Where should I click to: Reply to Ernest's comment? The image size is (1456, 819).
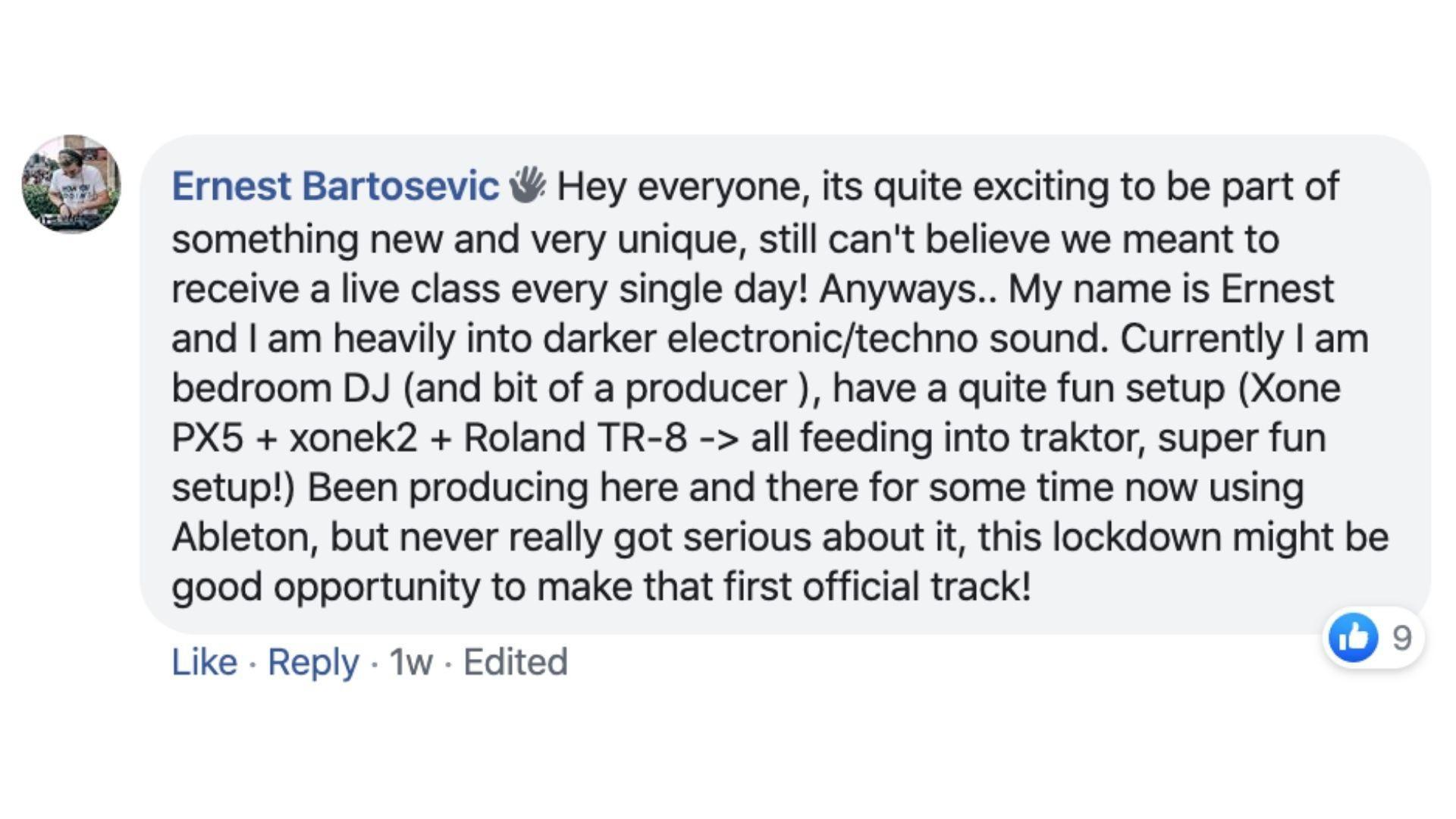tap(313, 662)
